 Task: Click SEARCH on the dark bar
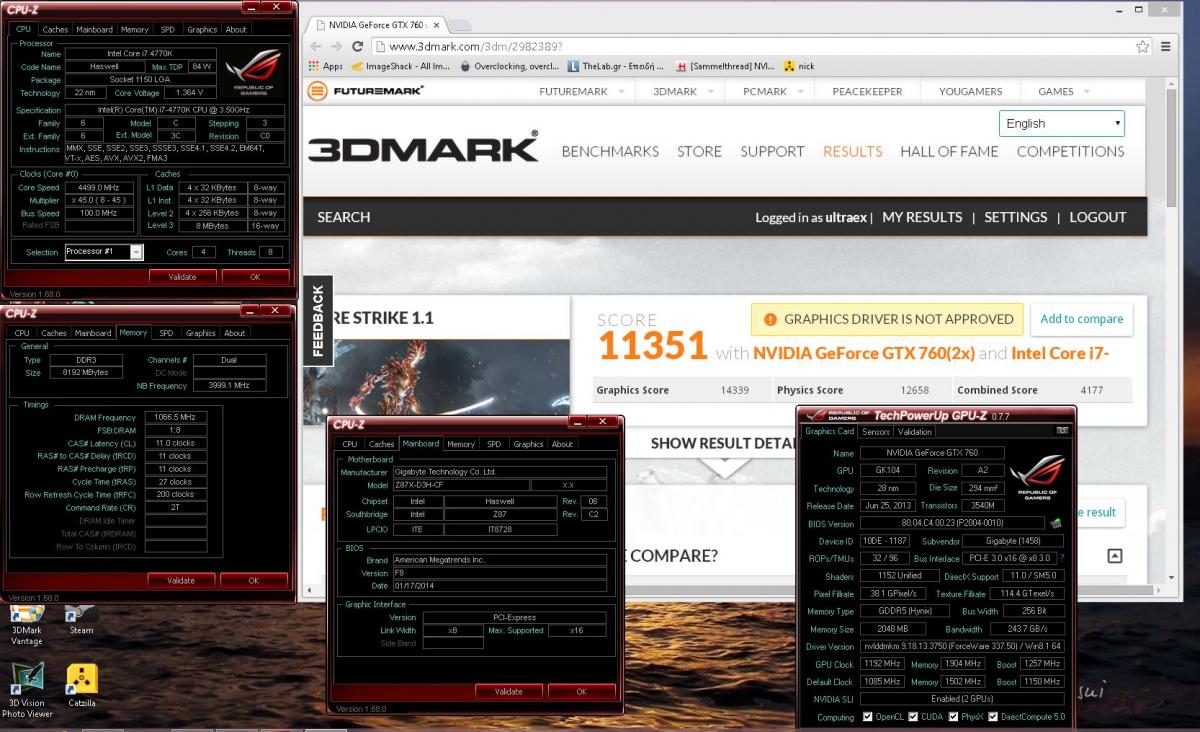point(343,217)
